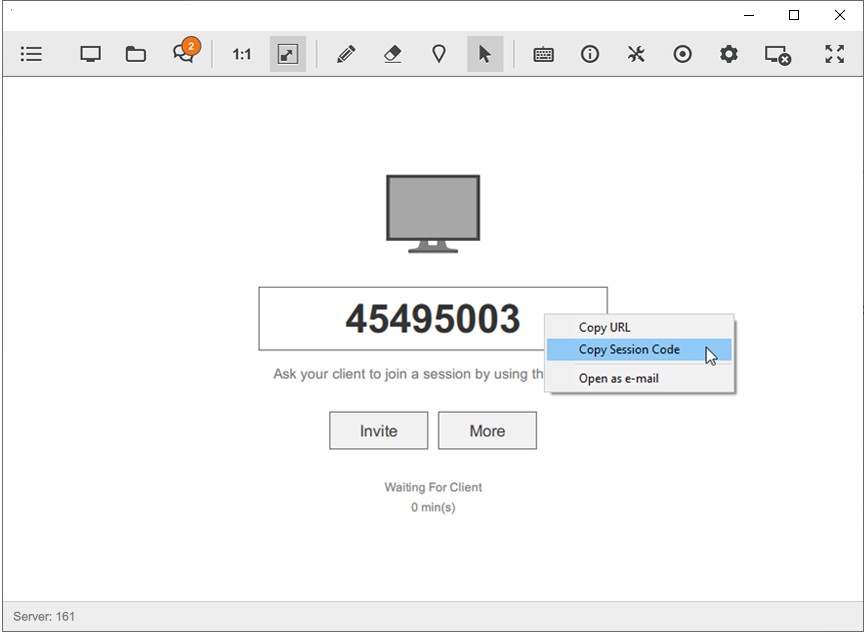
Task: Toggle the fit-to-window scaling button
Action: [288, 54]
